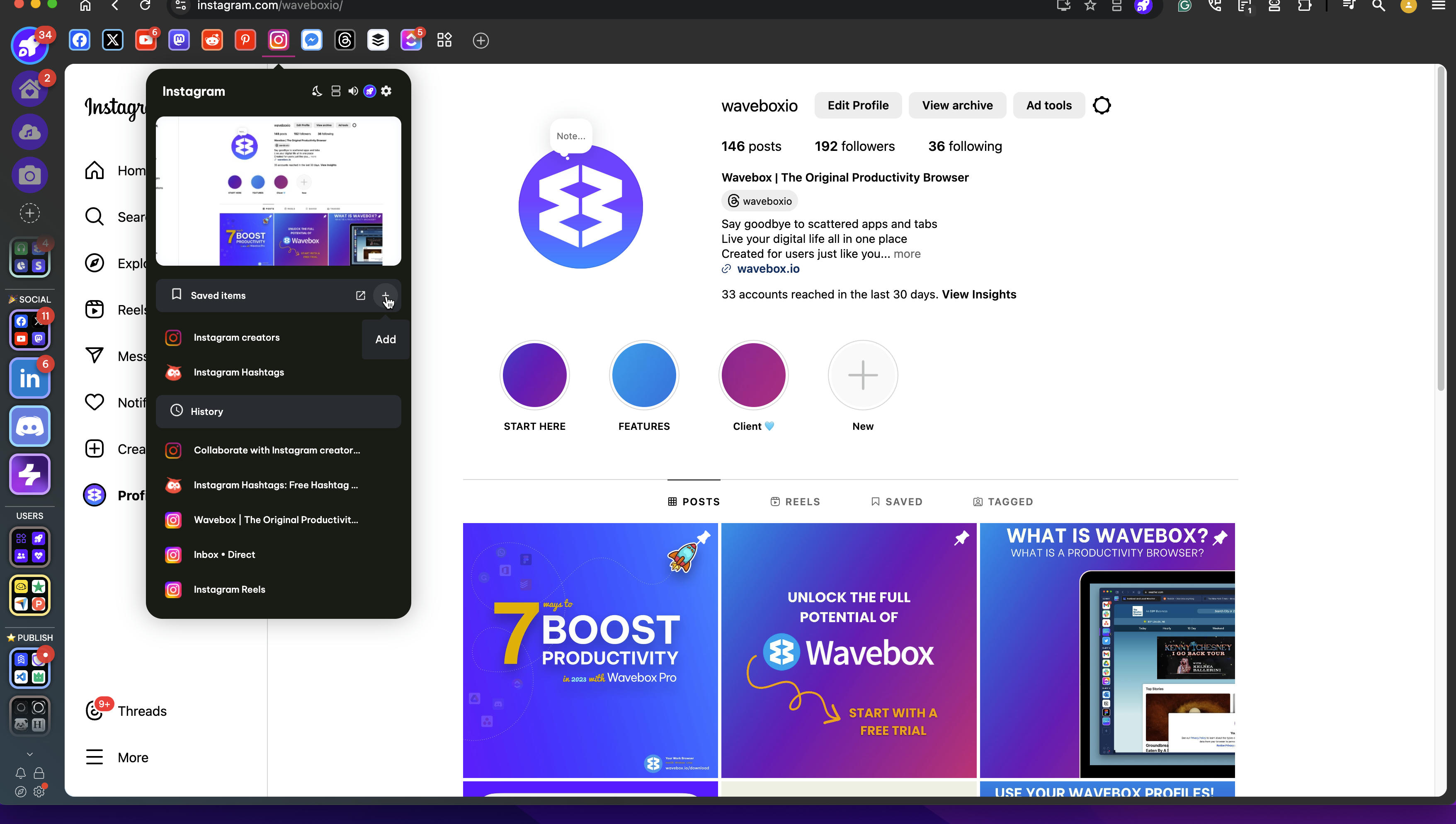
Task: Open Inbox • Direct history entry
Action: pos(279,555)
